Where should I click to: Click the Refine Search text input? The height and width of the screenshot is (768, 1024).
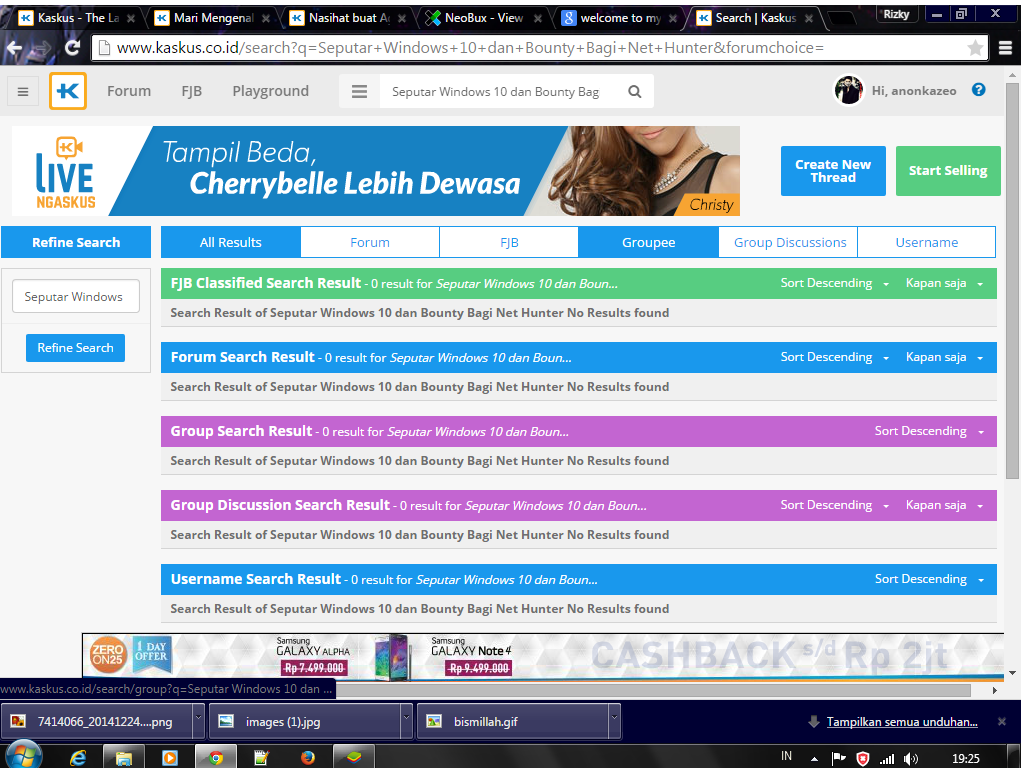point(76,296)
